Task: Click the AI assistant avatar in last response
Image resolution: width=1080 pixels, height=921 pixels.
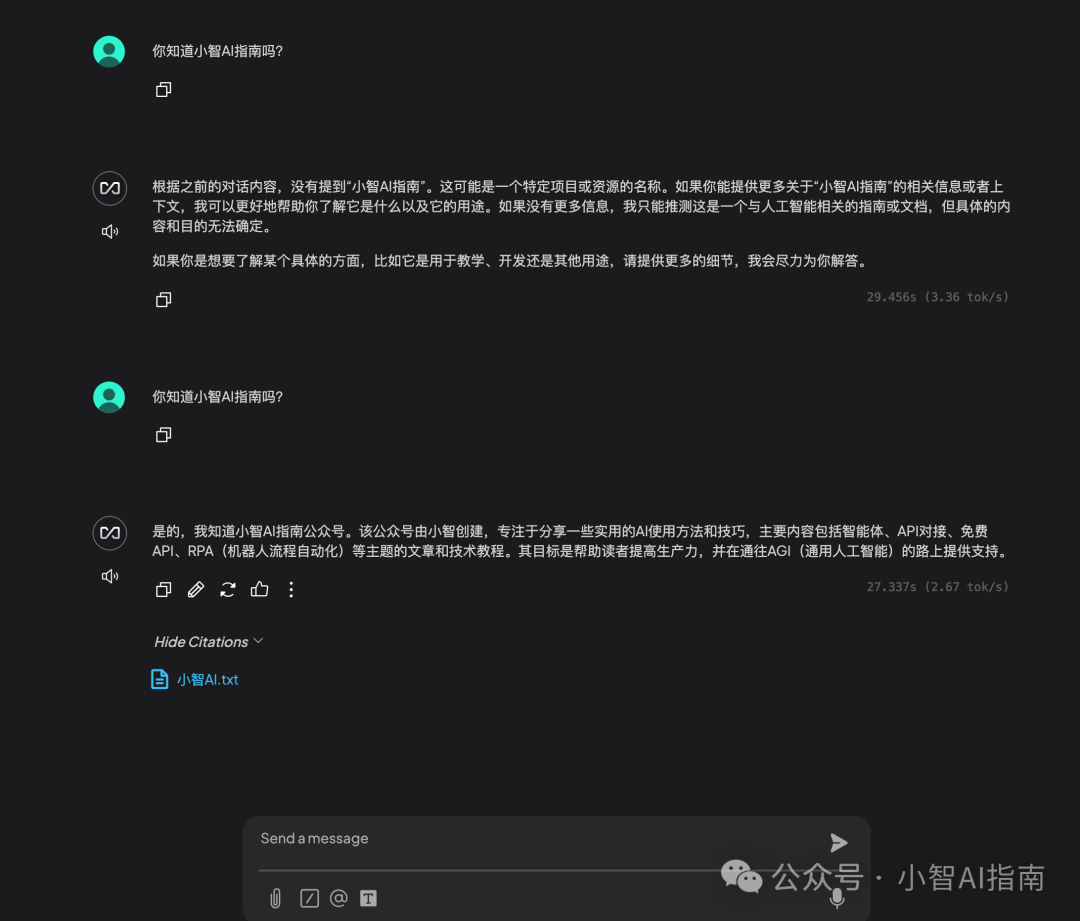Action: pyautogui.click(x=110, y=533)
